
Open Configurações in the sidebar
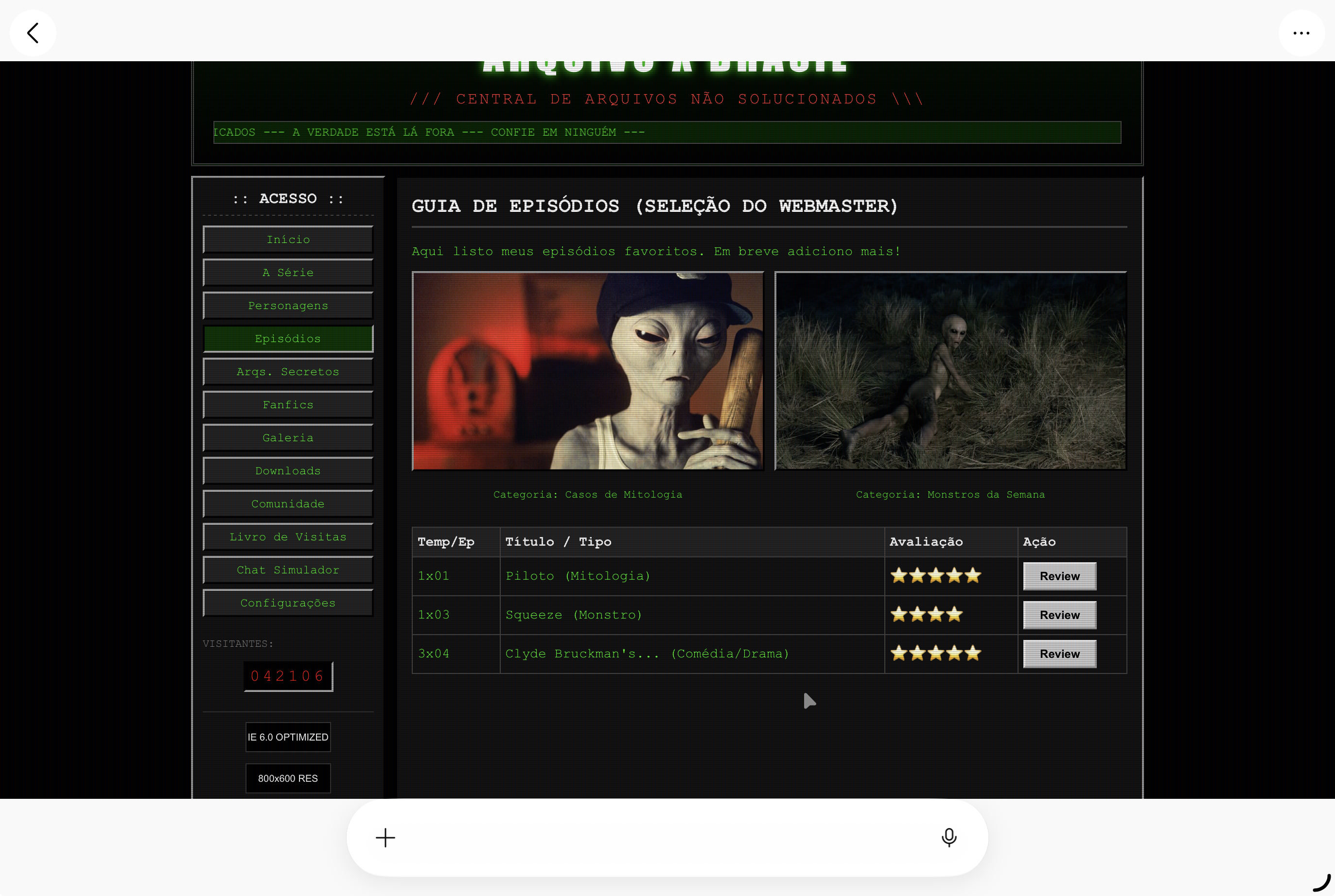288,603
